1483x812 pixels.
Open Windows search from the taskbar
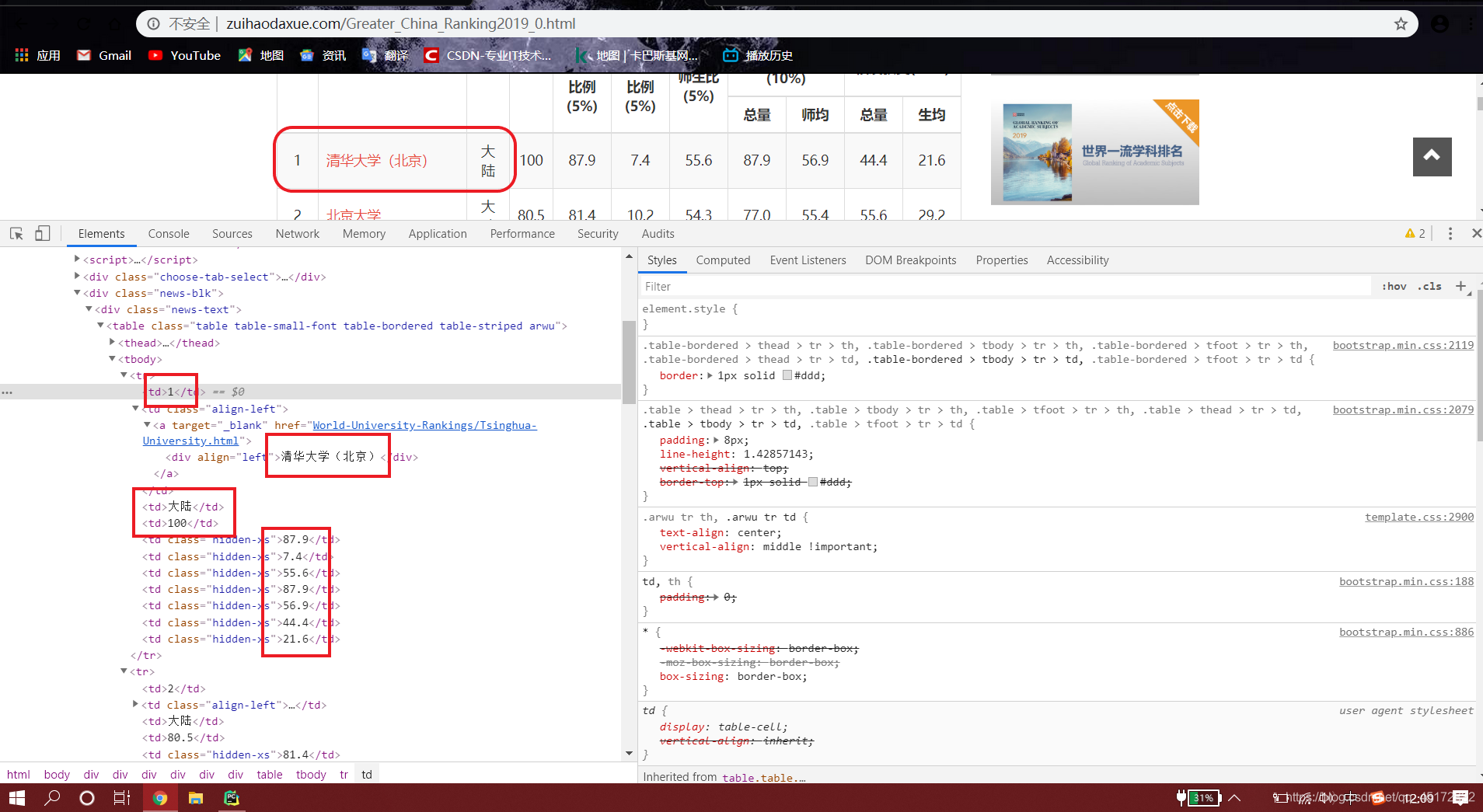[x=52, y=798]
